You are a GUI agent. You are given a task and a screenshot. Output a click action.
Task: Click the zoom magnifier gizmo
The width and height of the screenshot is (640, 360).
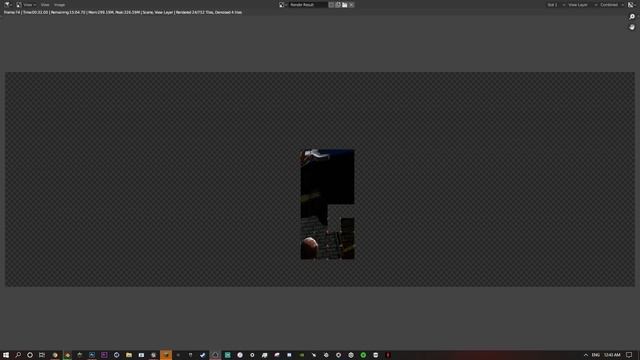coord(632,17)
